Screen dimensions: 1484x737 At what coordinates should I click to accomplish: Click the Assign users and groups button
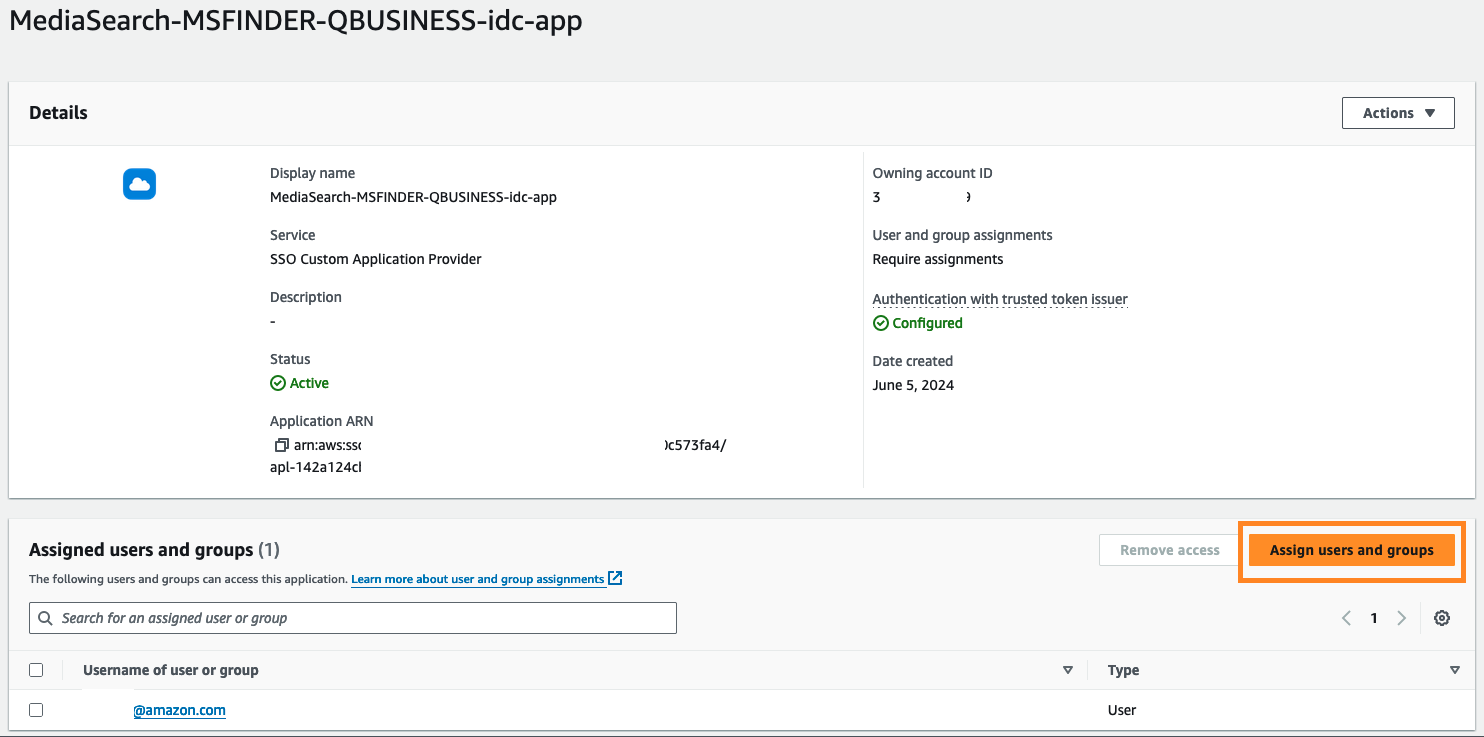[x=1352, y=550]
